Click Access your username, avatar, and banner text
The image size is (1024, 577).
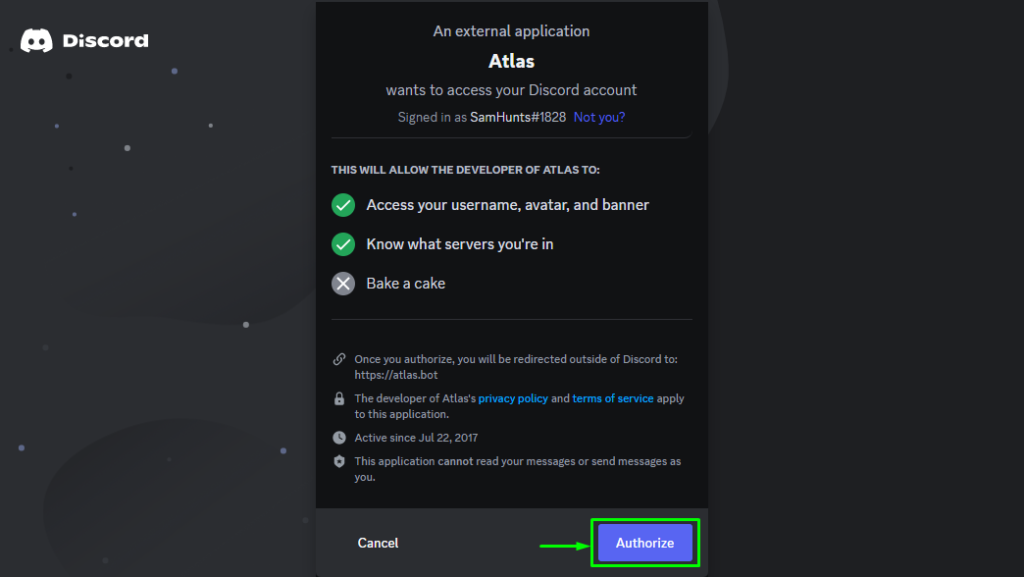[507, 205]
